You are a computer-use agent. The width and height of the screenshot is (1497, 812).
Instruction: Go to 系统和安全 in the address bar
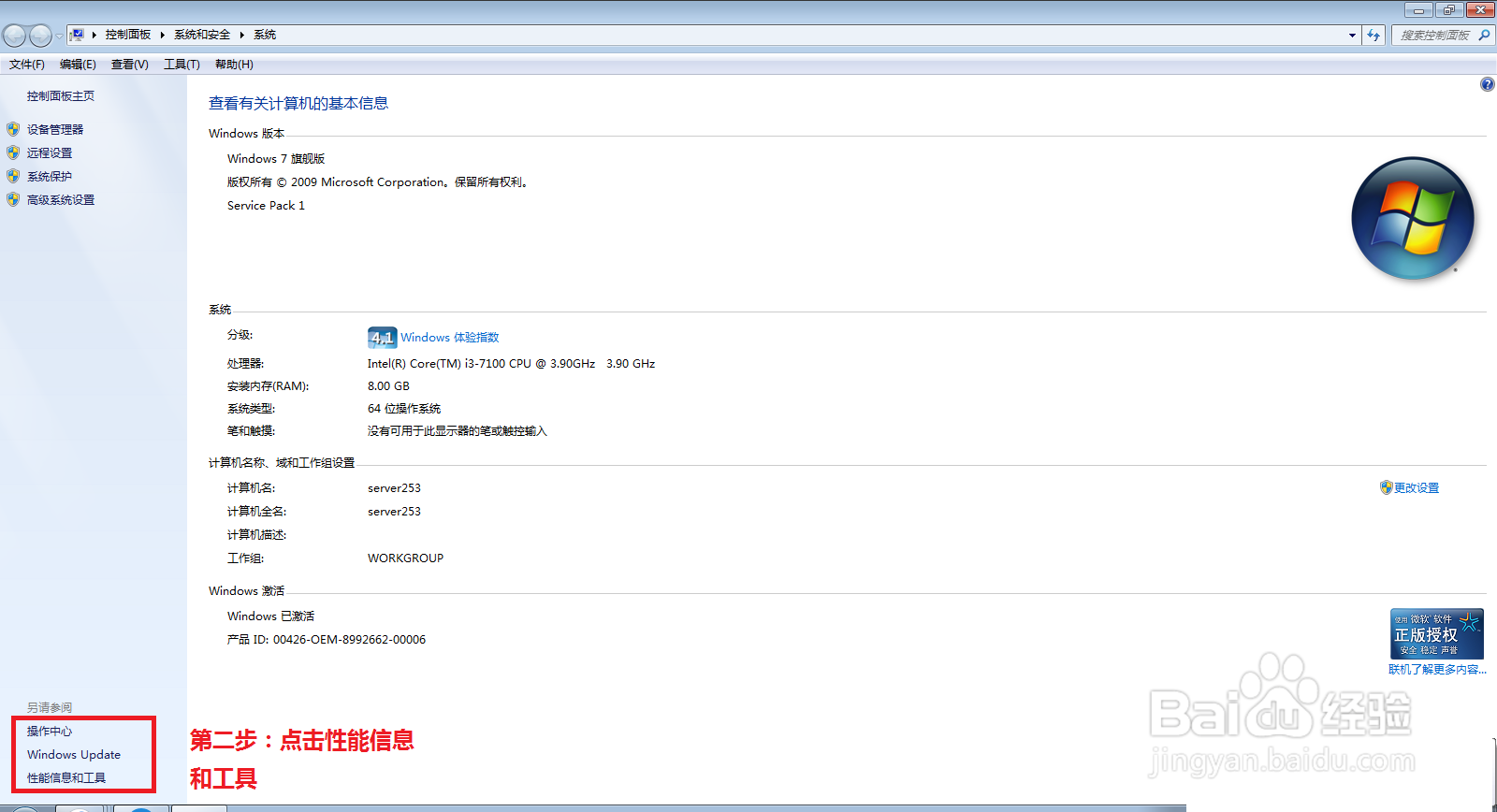point(202,35)
